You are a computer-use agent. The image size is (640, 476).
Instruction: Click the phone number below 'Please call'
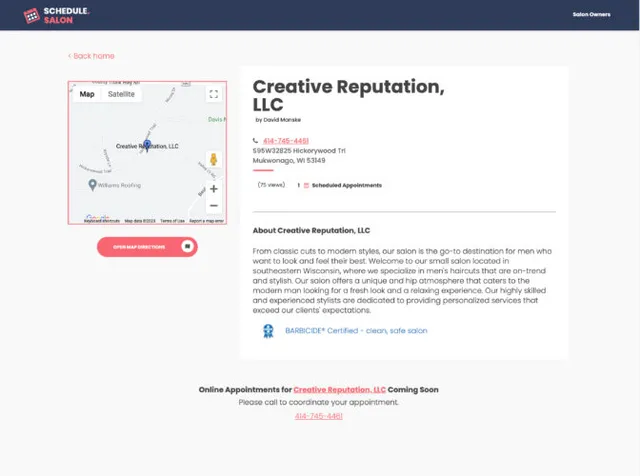(319, 416)
